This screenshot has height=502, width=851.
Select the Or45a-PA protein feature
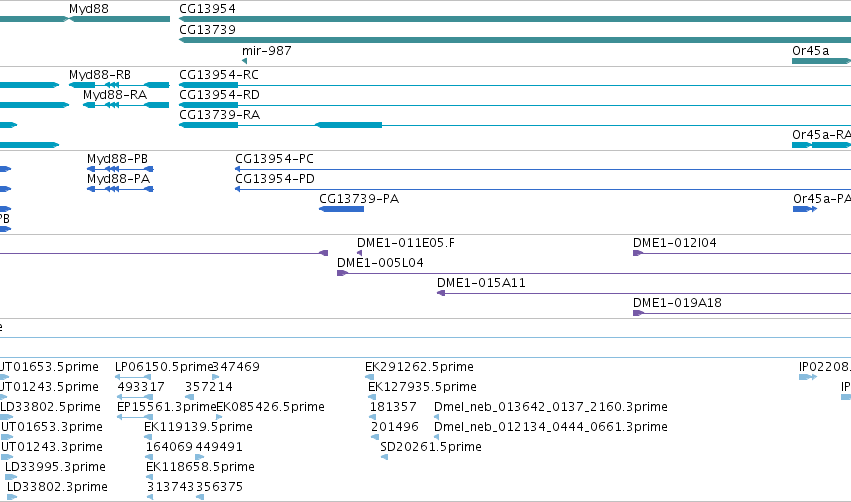805,209
